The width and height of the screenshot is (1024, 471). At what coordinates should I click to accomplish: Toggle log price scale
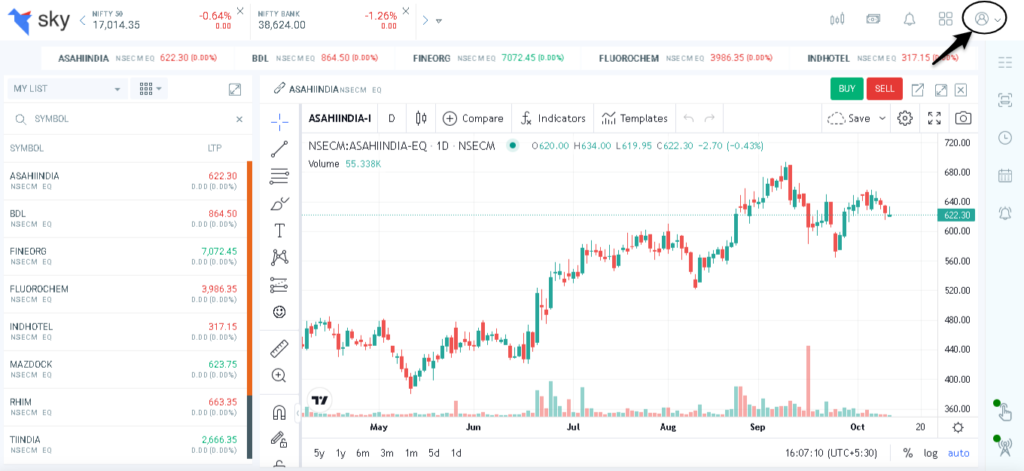[930, 453]
